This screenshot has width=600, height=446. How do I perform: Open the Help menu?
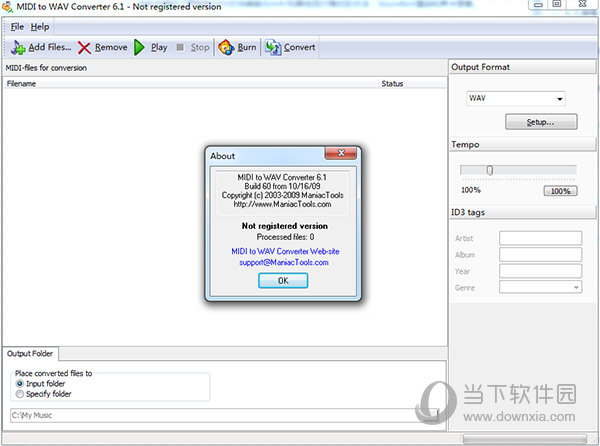coord(40,27)
